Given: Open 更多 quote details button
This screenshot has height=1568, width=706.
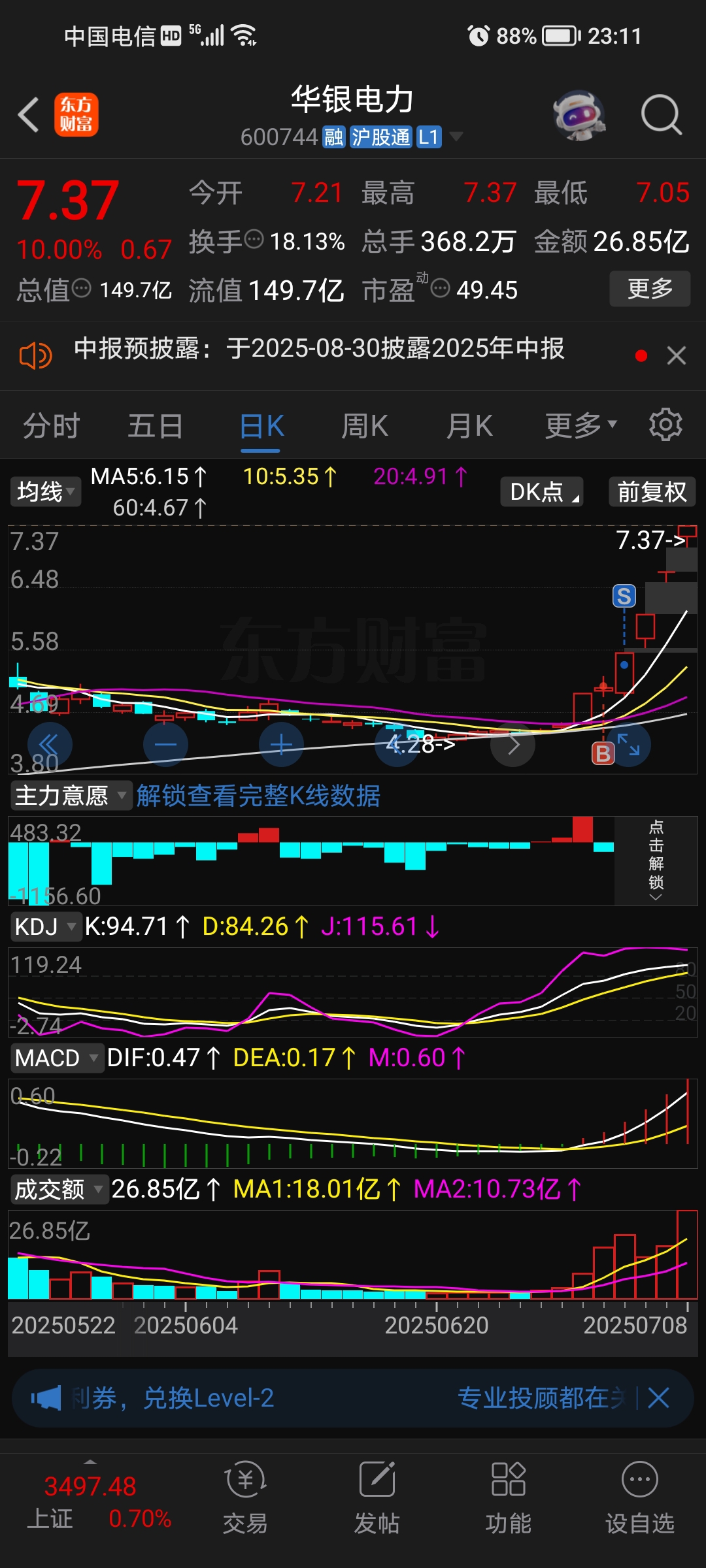Looking at the screenshot, I should [650, 288].
